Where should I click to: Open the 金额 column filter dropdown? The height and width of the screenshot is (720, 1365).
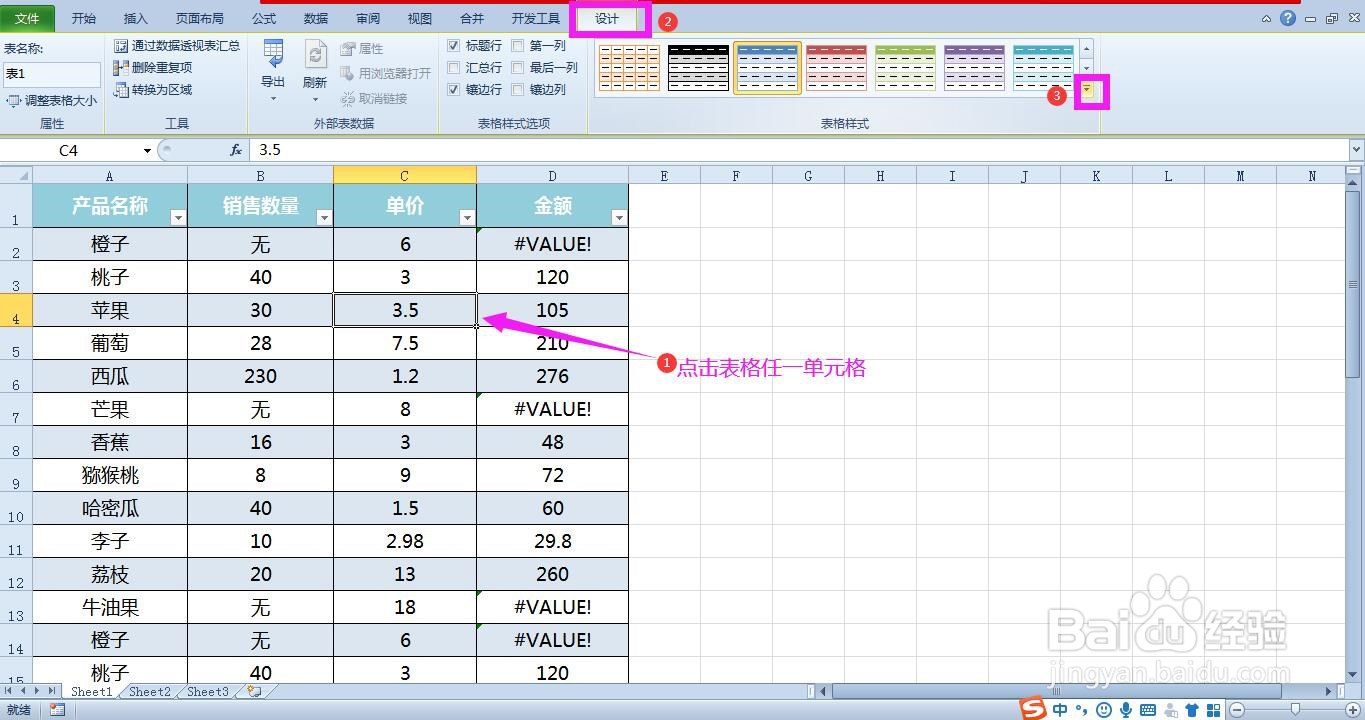pos(619,216)
